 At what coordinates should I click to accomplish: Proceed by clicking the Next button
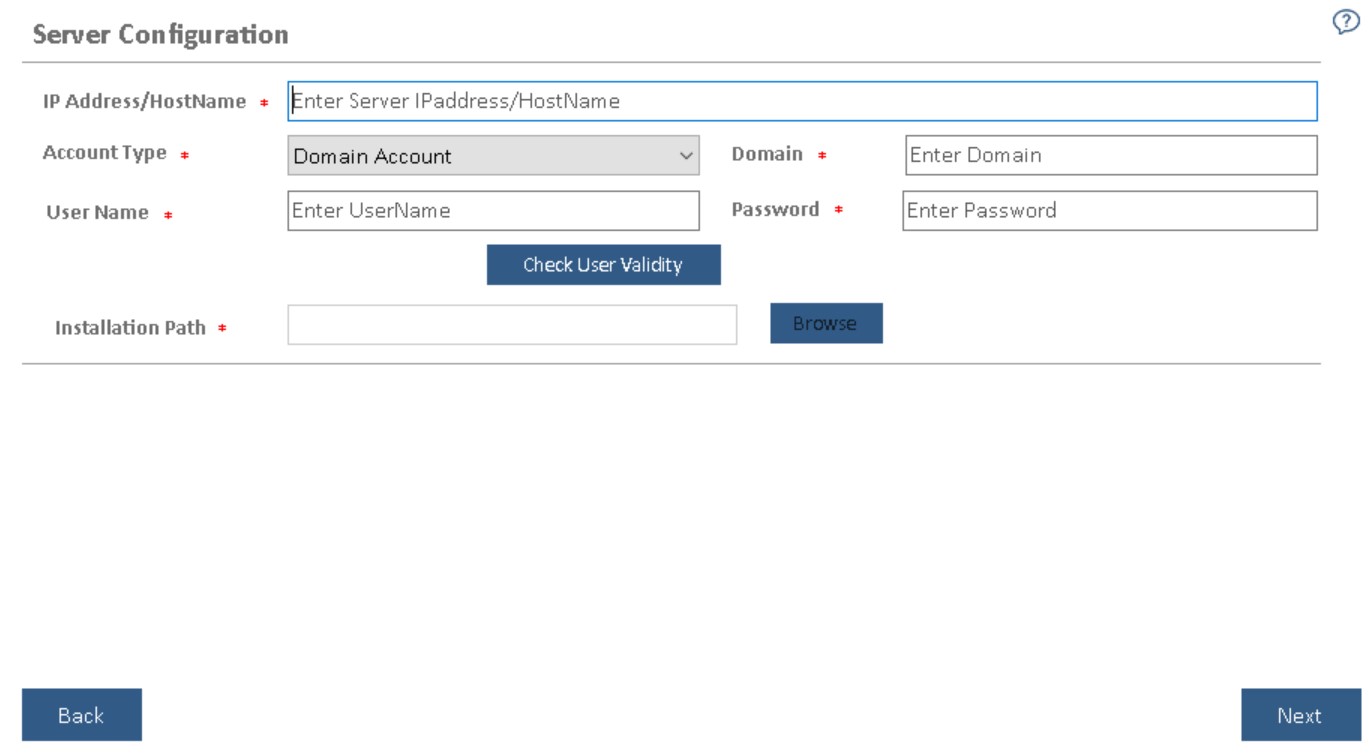pos(1299,715)
